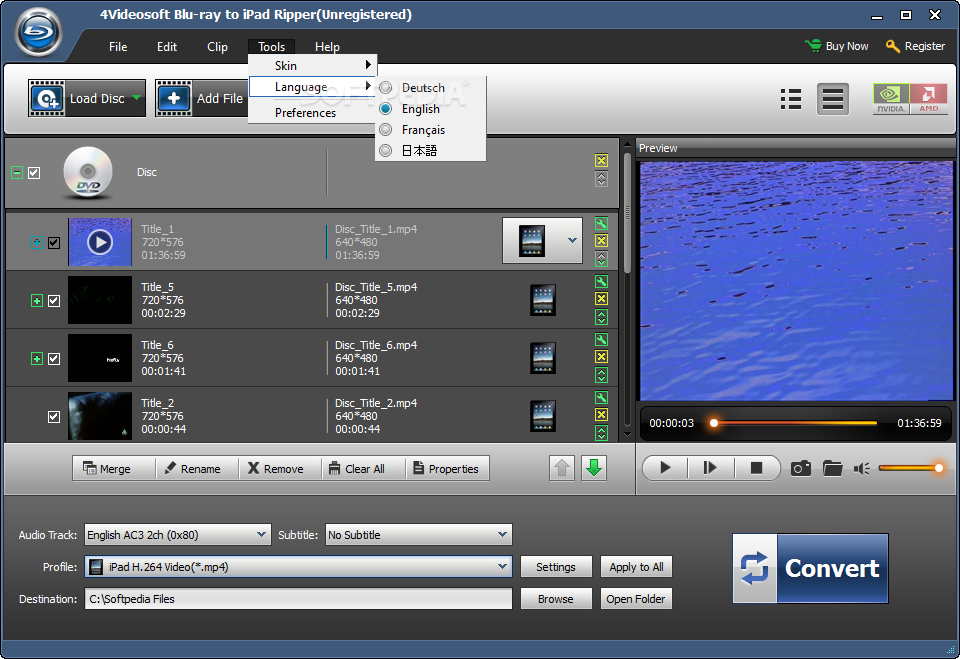The width and height of the screenshot is (960, 659).
Task: Move selected item down with green arrow
Action: click(x=594, y=469)
